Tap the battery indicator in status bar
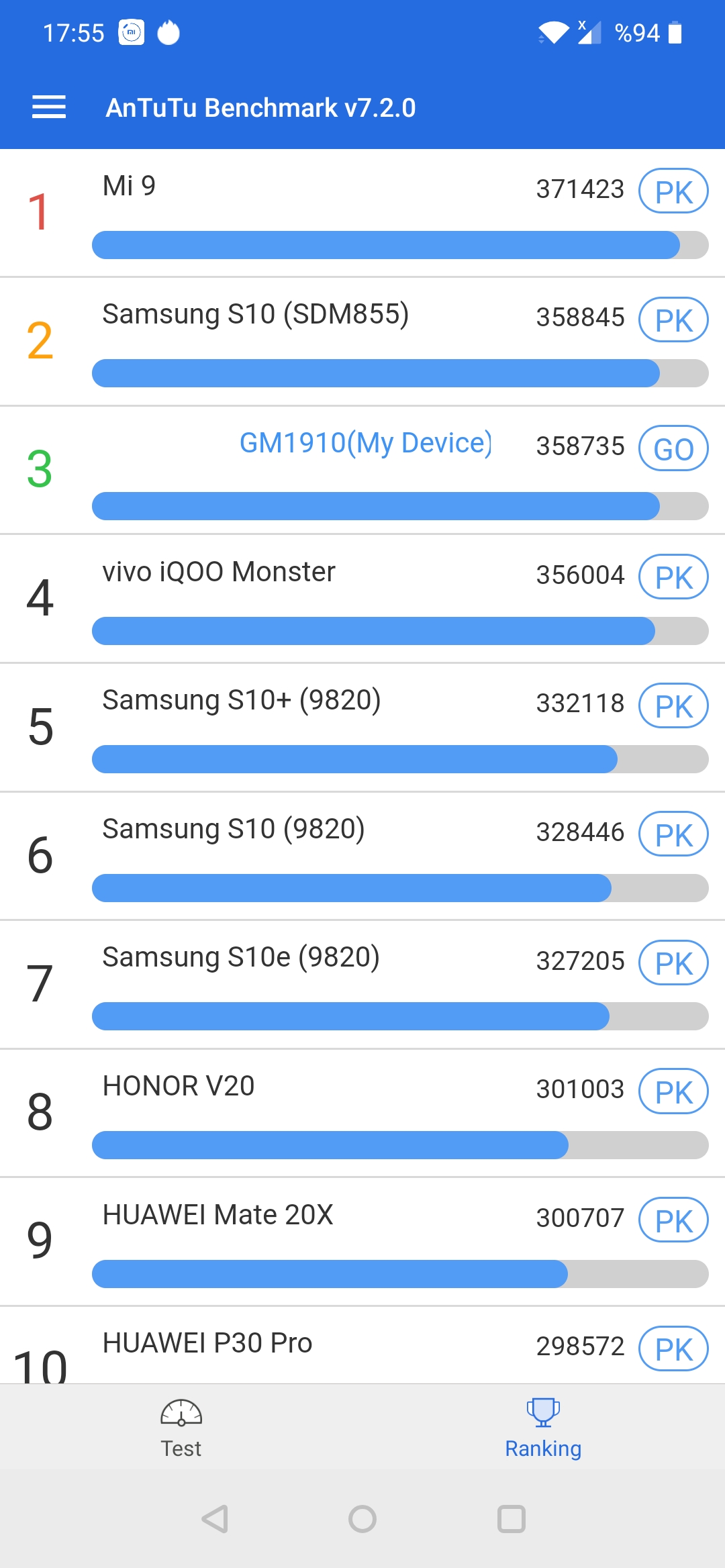Viewport: 725px width, 1568px height. coord(675,32)
